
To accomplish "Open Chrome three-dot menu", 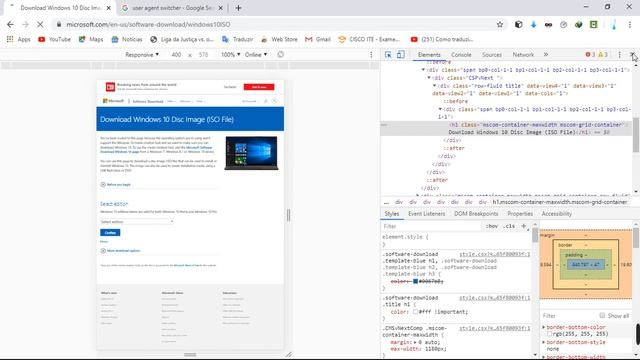I will (630, 24).
